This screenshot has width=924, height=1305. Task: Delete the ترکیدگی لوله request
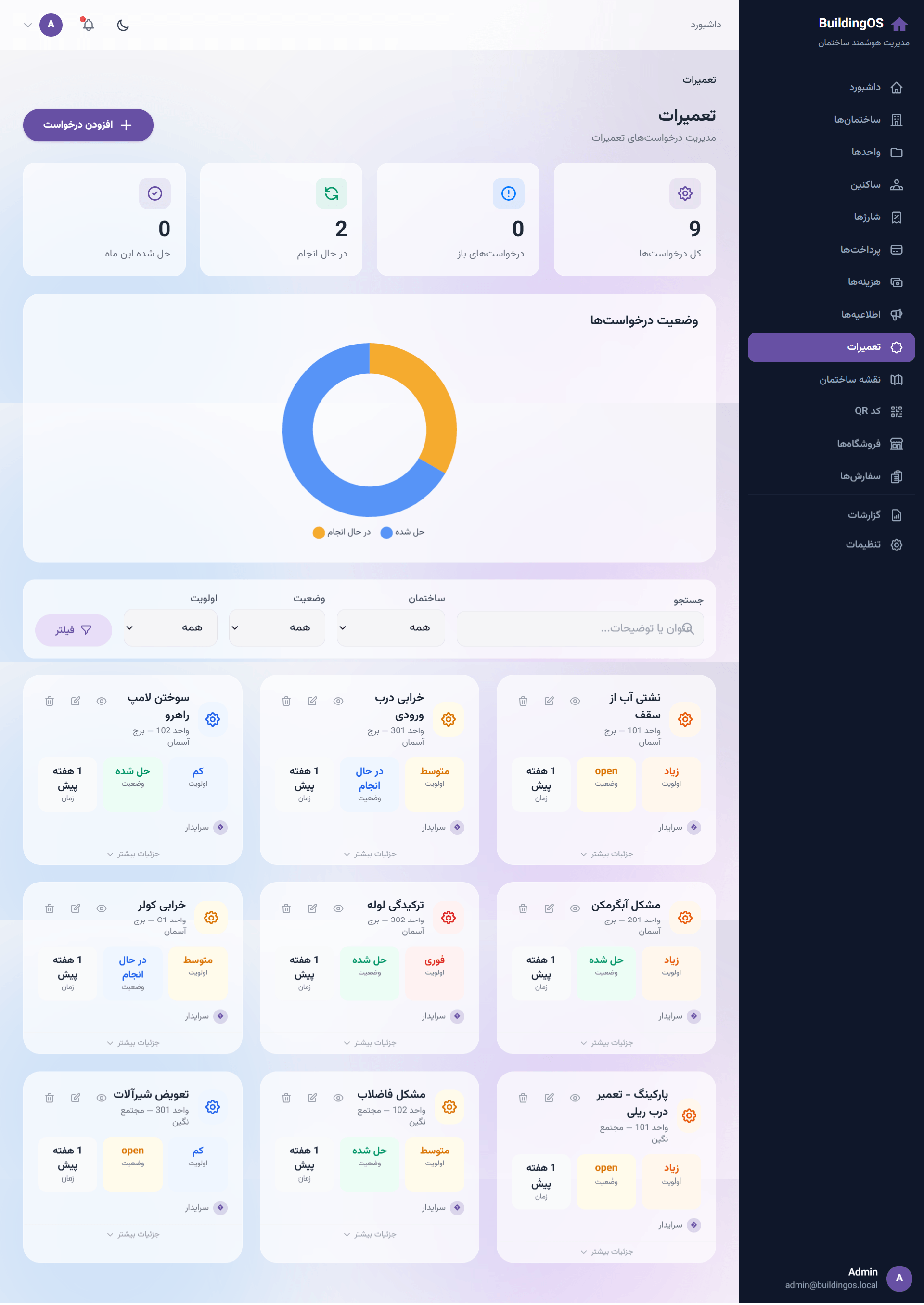tap(286, 909)
